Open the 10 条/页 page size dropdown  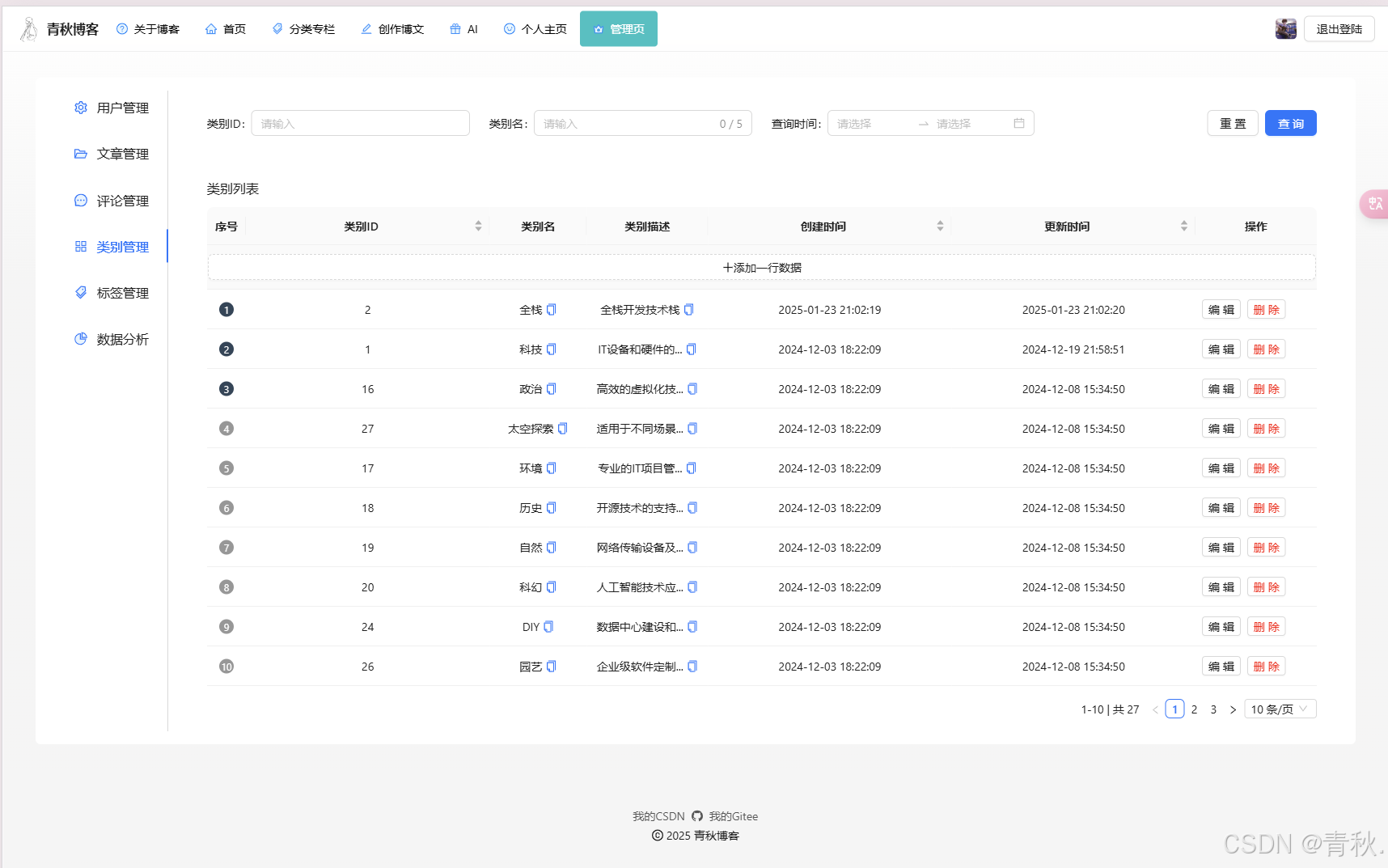click(1280, 709)
